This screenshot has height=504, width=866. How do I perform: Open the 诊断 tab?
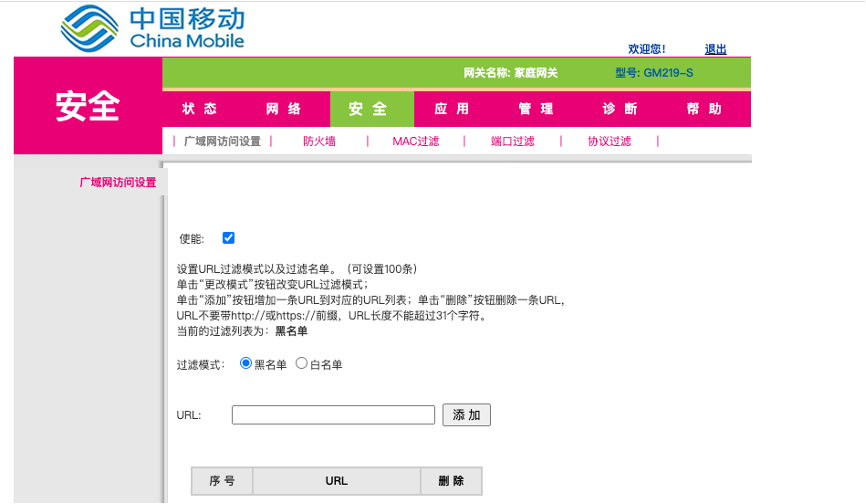[620, 109]
